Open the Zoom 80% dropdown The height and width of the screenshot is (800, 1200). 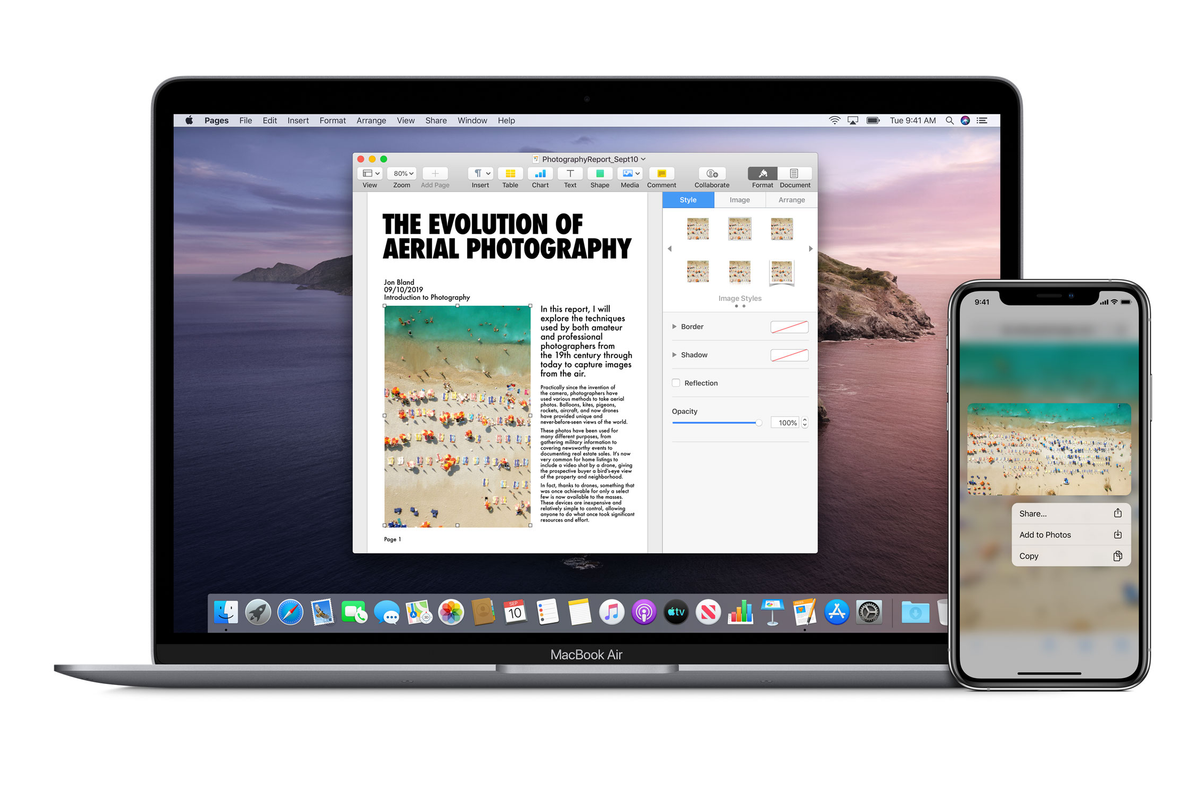tap(402, 174)
